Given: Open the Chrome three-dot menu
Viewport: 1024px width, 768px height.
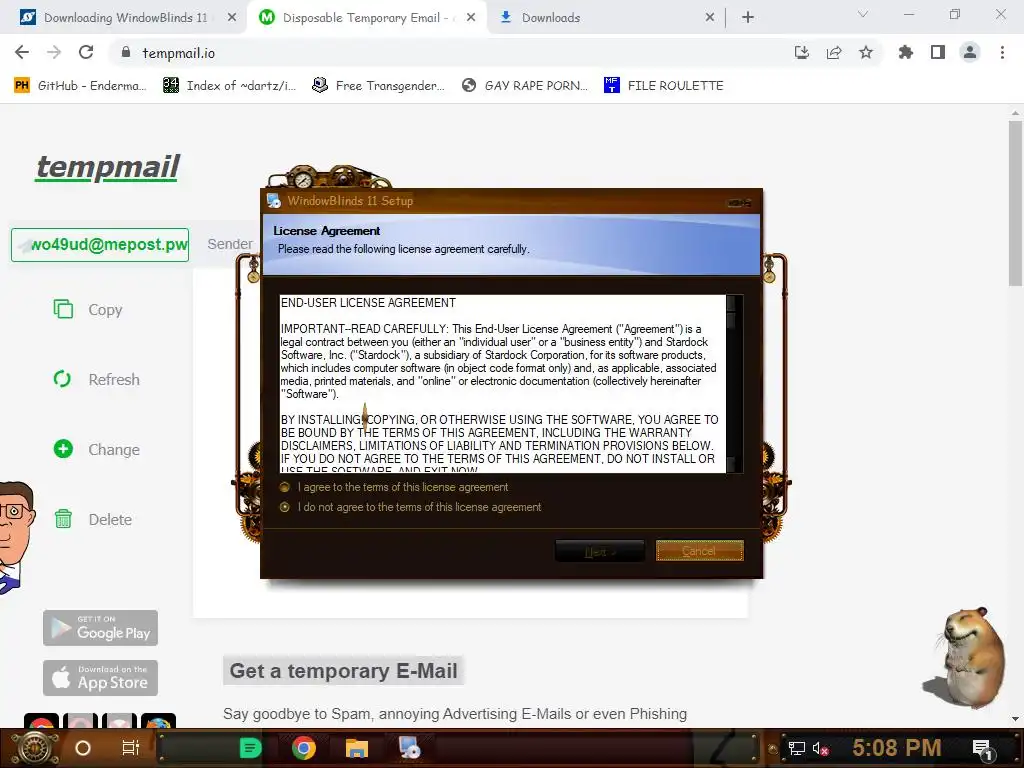Looking at the screenshot, I should tap(1002, 52).
